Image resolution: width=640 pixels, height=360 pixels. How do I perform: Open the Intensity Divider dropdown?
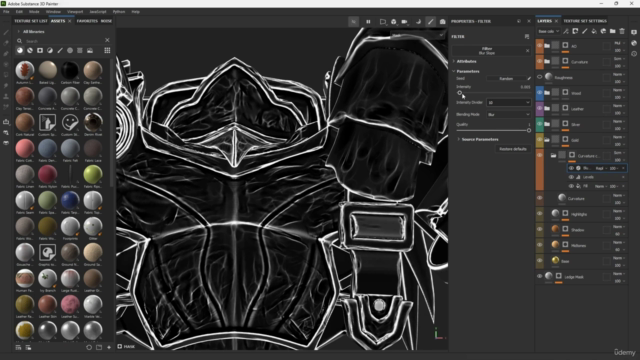509,102
